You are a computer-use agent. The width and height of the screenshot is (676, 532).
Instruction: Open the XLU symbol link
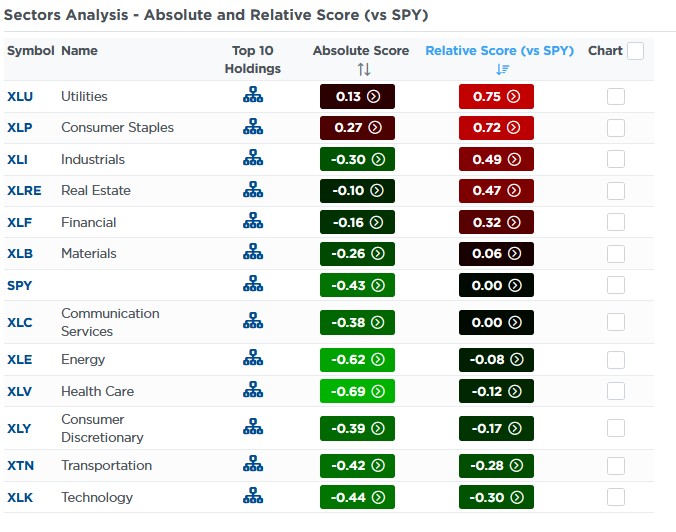(x=21, y=97)
